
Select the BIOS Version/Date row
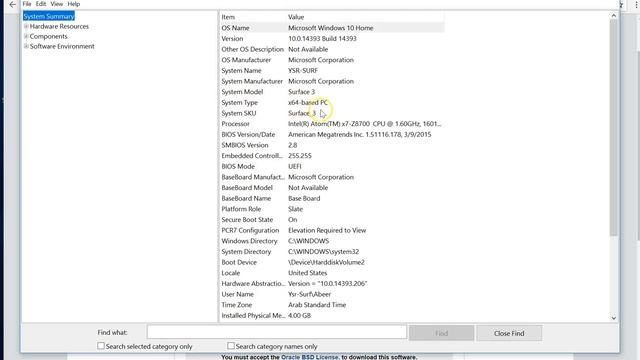click(x=332, y=134)
